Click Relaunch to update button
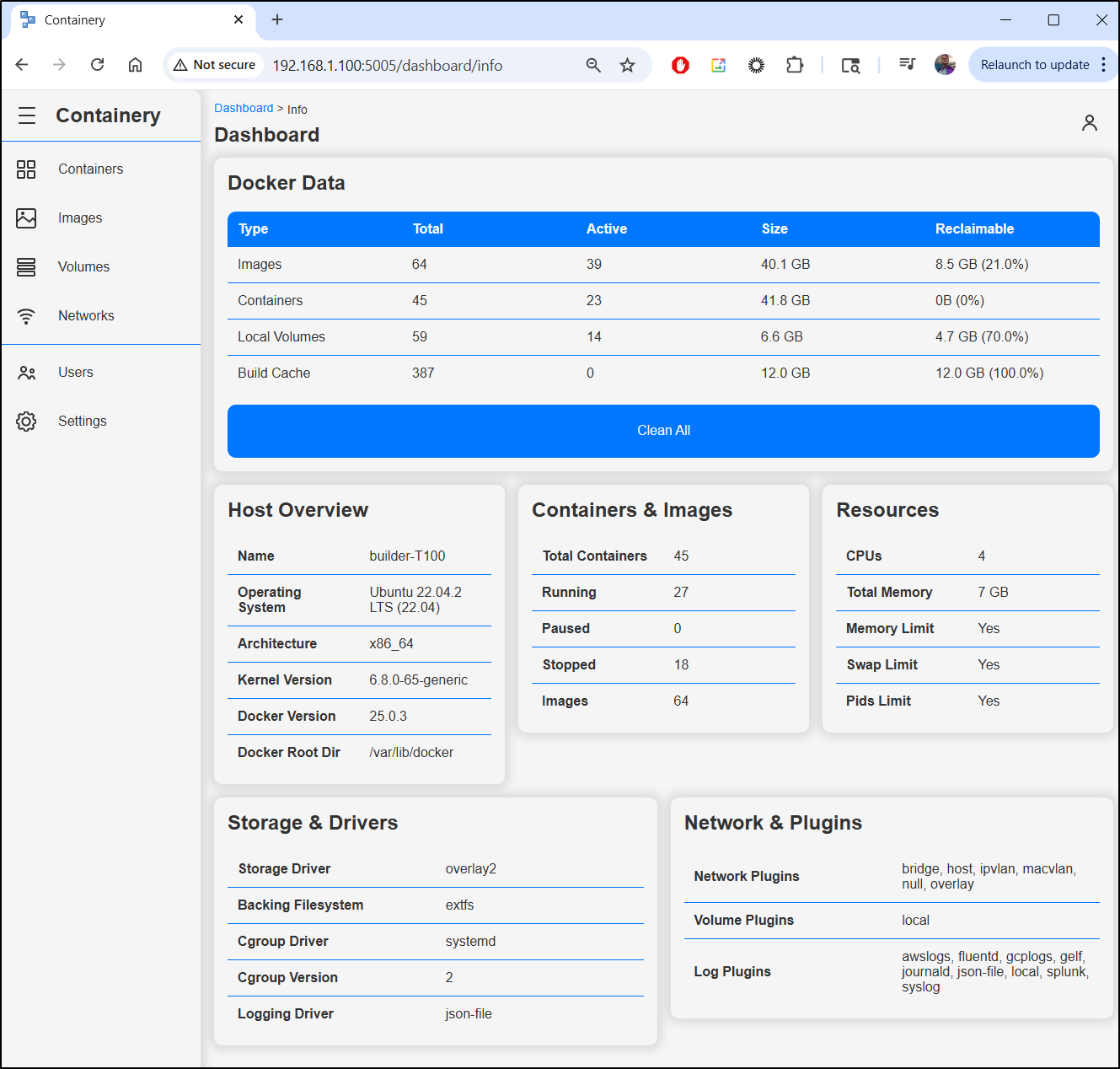The image size is (1120, 1069). (1035, 65)
